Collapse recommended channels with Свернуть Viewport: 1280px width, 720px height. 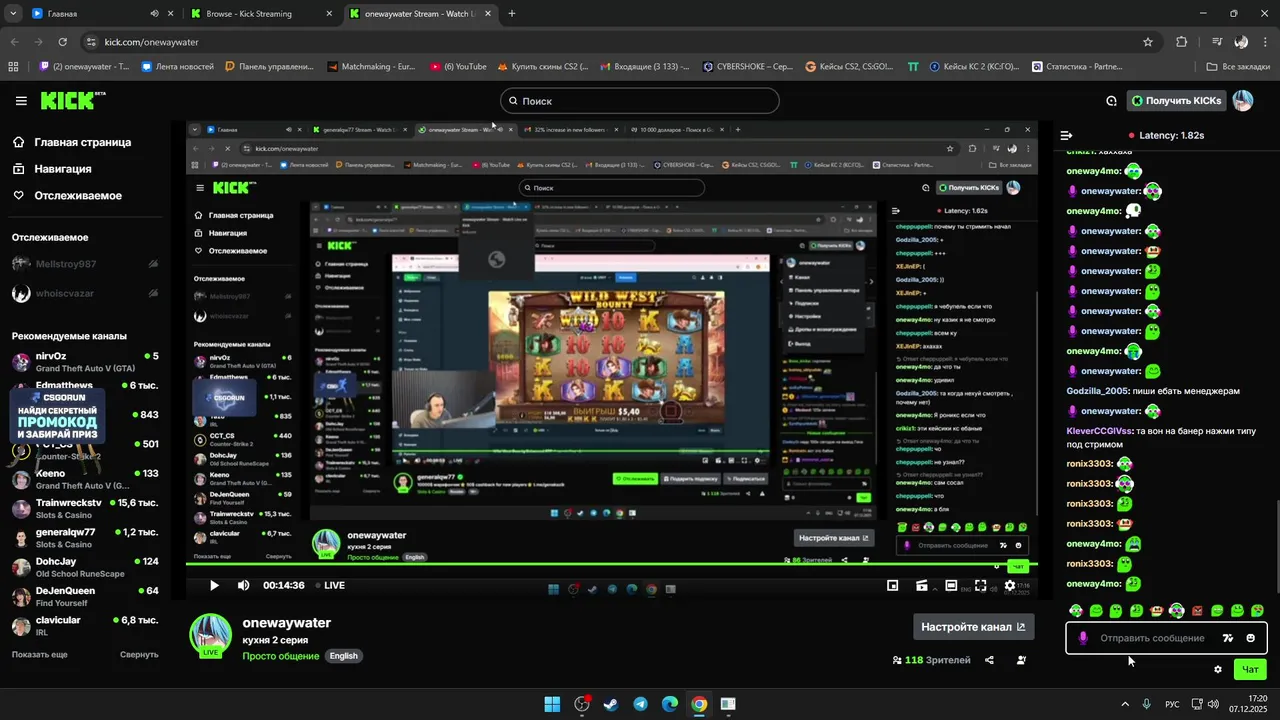click(x=139, y=654)
